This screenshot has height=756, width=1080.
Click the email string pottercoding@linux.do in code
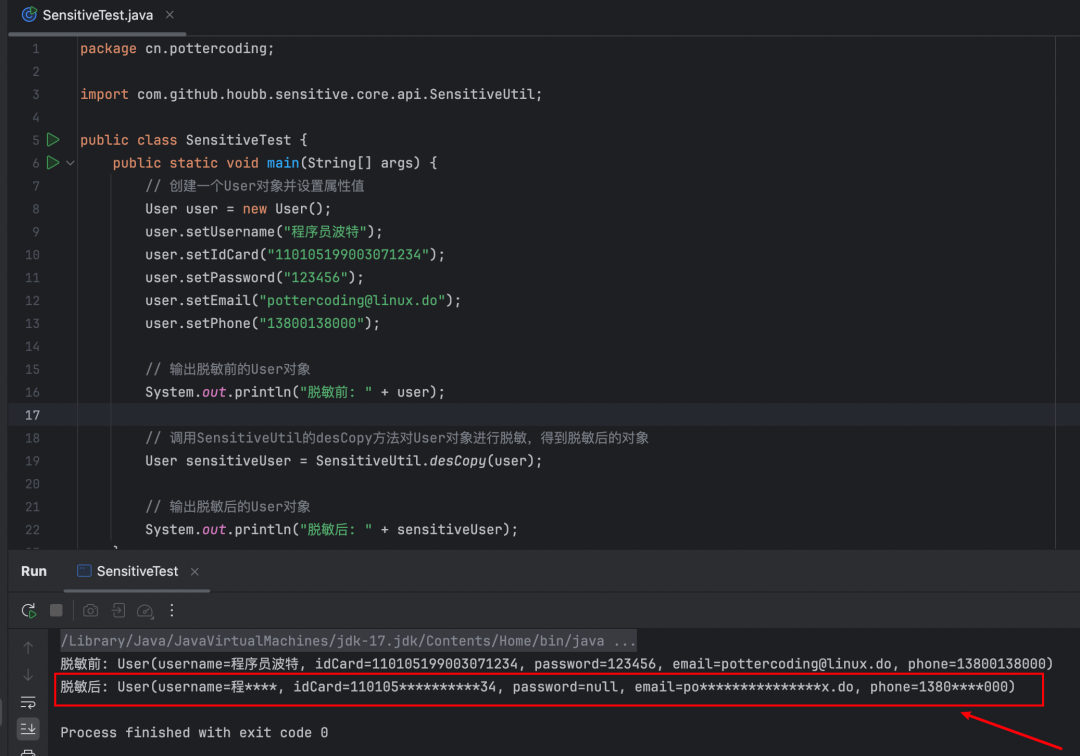point(352,301)
